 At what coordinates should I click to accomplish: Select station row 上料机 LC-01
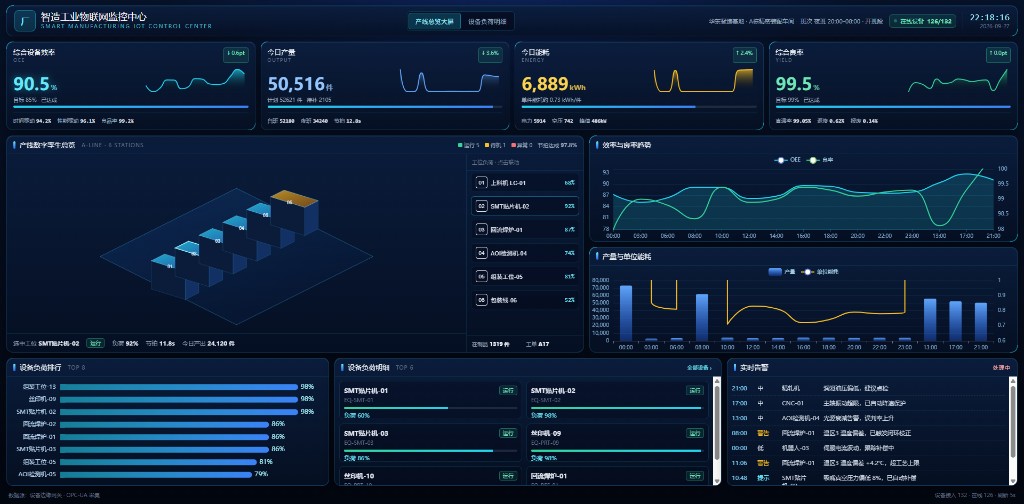[525, 183]
